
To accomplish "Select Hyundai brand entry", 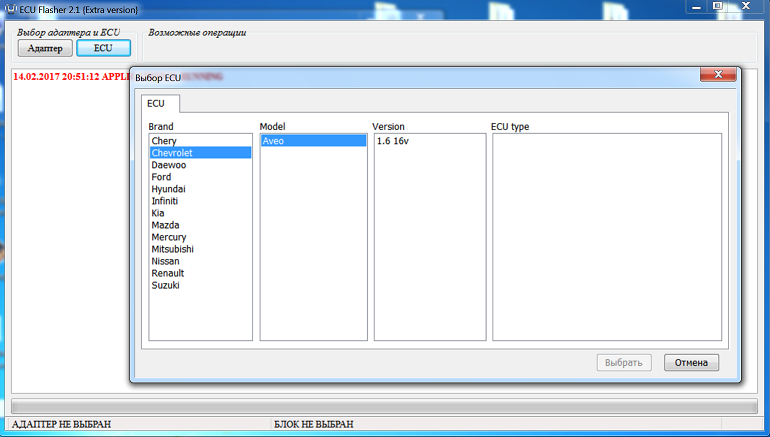I will coord(200,189).
